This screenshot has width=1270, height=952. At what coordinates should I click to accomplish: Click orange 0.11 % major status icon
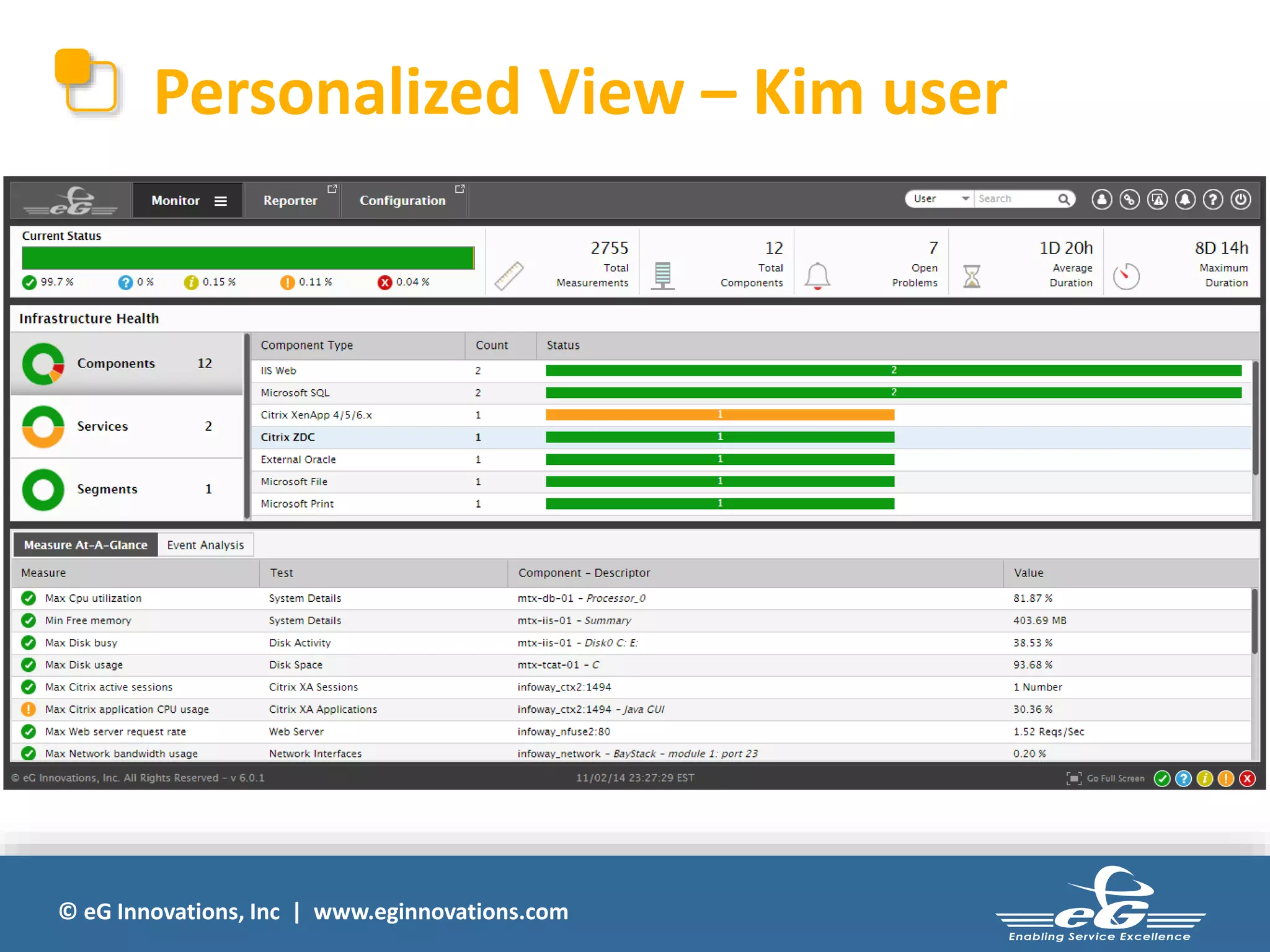click(x=287, y=283)
